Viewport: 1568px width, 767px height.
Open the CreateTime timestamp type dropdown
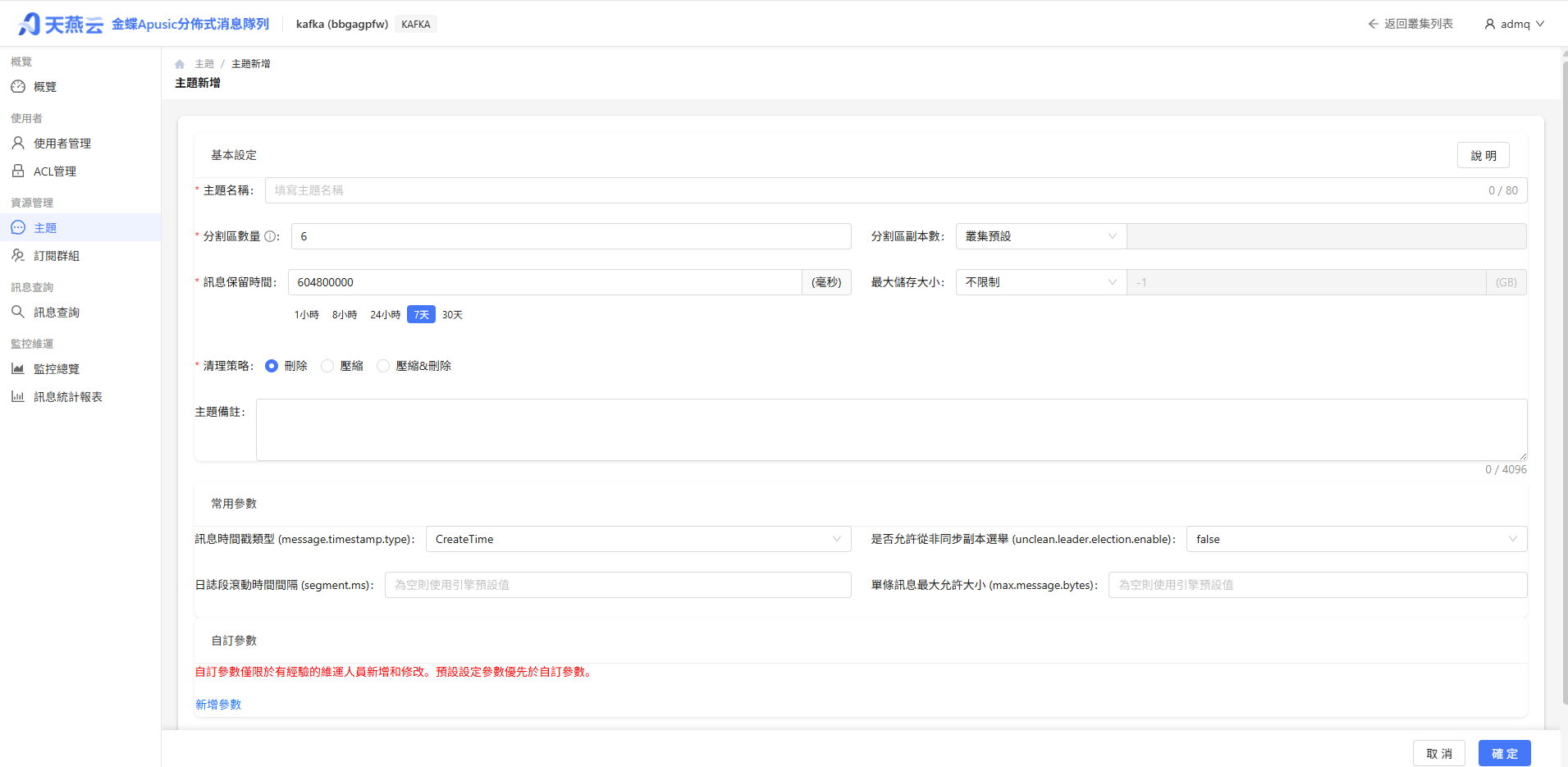[638, 539]
